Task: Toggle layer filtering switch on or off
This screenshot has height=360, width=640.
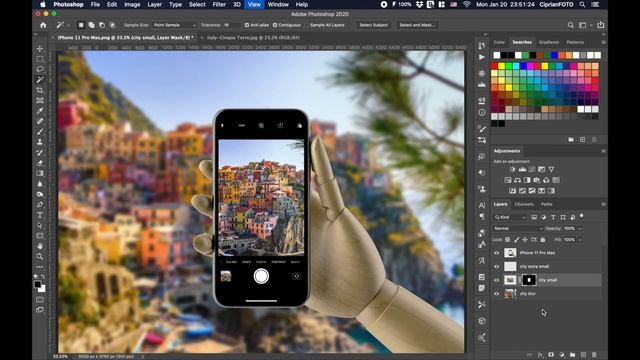Action: (x=582, y=216)
